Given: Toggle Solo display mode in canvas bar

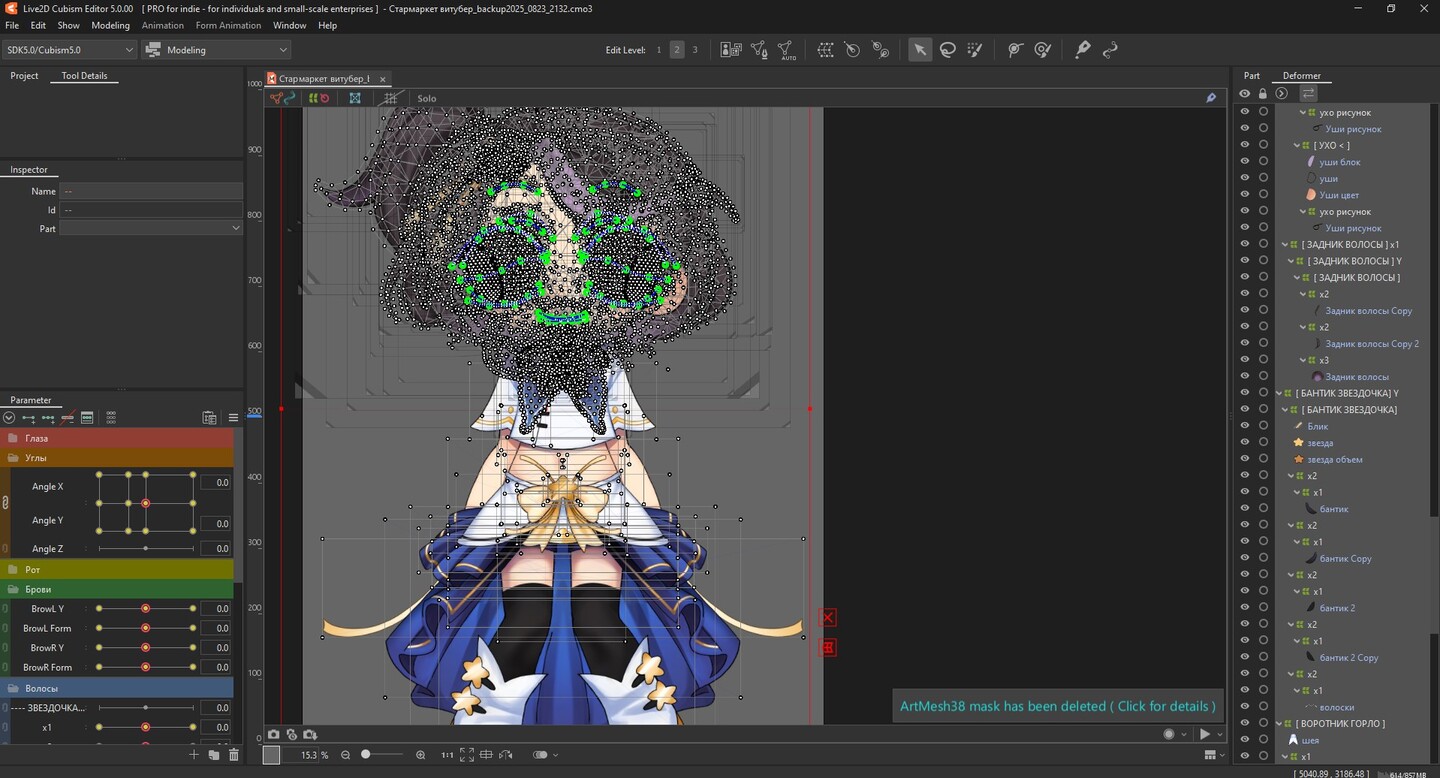Looking at the screenshot, I should click(427, 99).
